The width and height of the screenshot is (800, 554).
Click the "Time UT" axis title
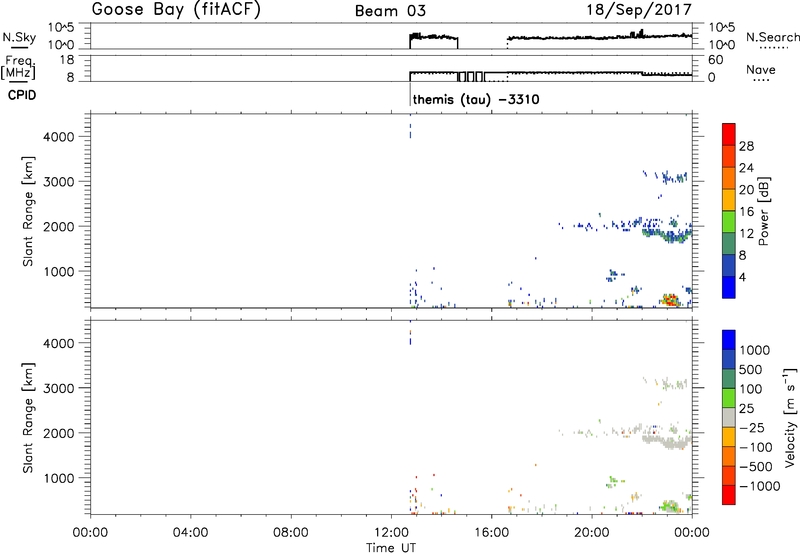391,548
